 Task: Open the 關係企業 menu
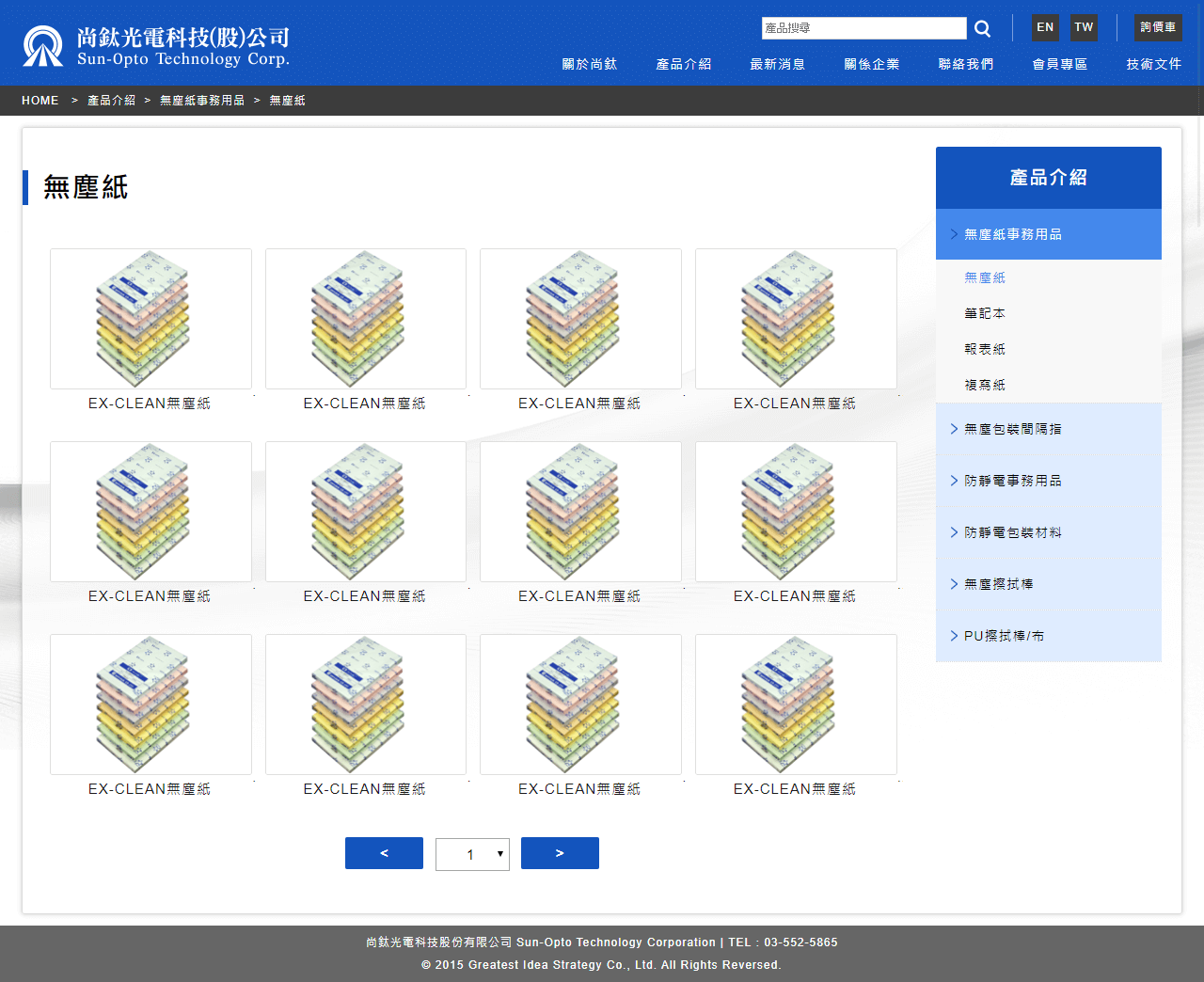[872, 64]
